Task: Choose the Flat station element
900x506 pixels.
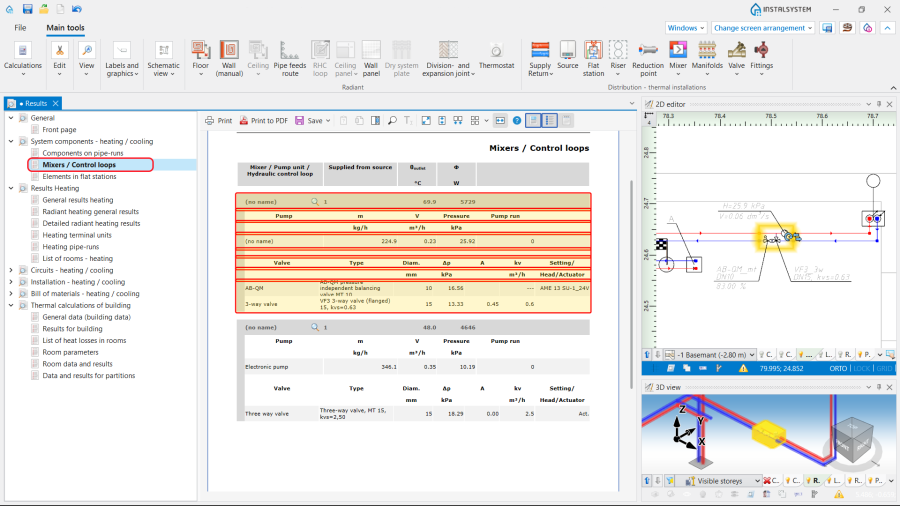Action: point(593,59)
